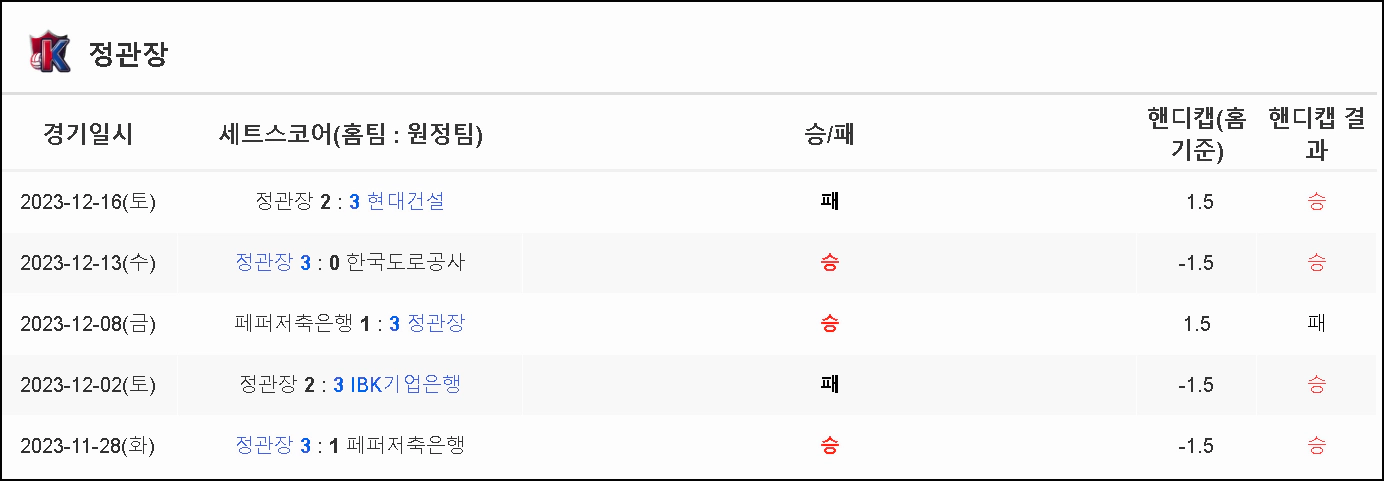Click the 핸디캡(홈 기준) column header

tap(1196, 134)
